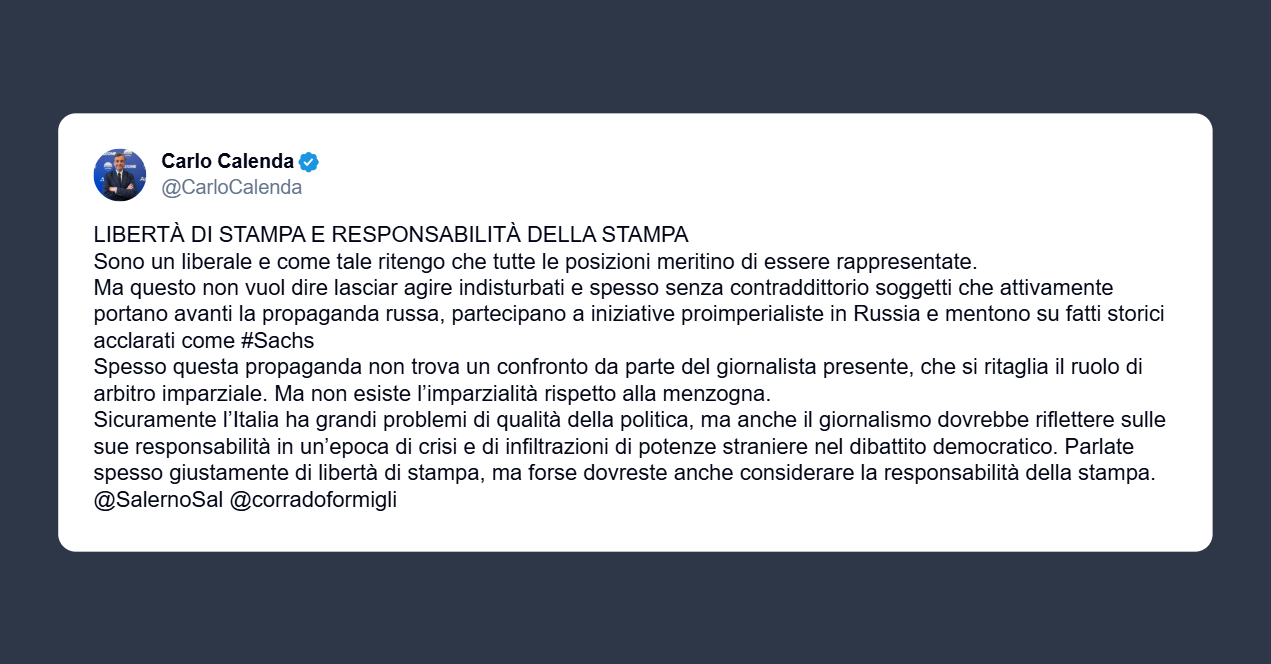Viewport: 1271px width, 664px height.
Task: Click the line starting 'Ma questo non vuol dire'
Action: point(602,288)
